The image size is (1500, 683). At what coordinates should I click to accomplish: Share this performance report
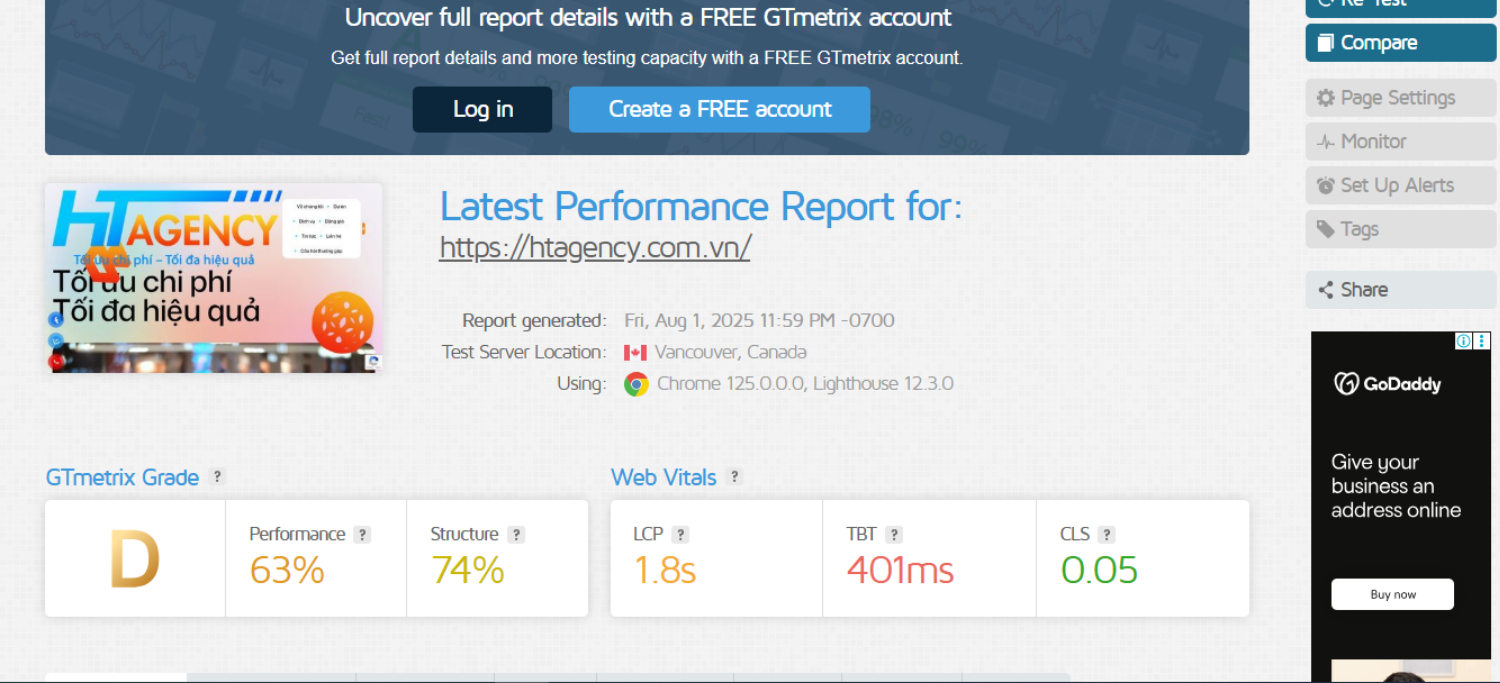point(1400,290)
